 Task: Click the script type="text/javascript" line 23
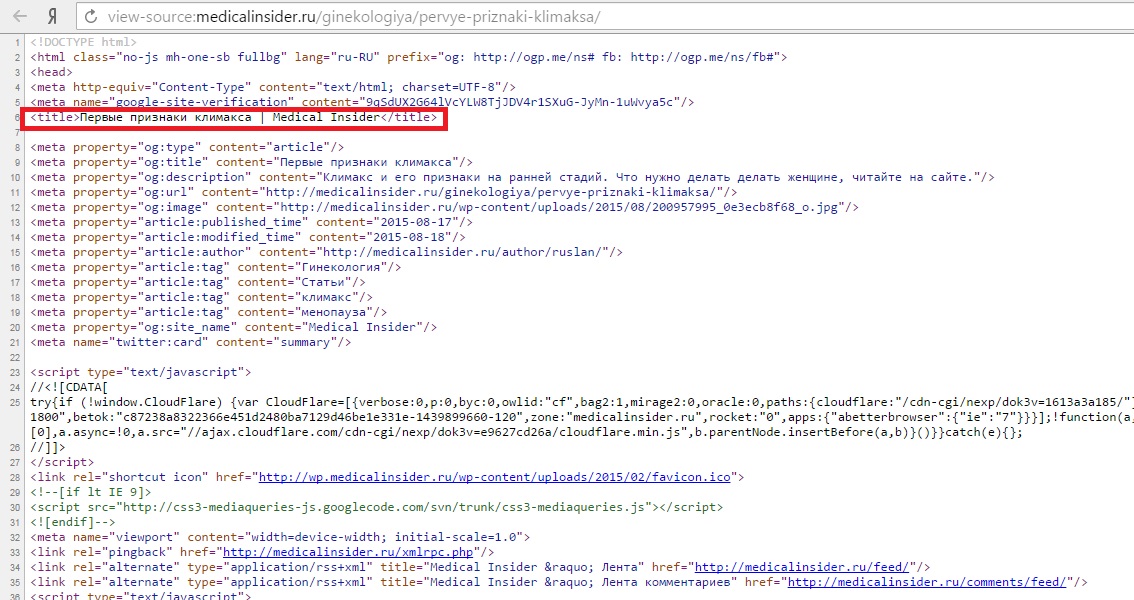pyautogui.click(x=141, y=372)
